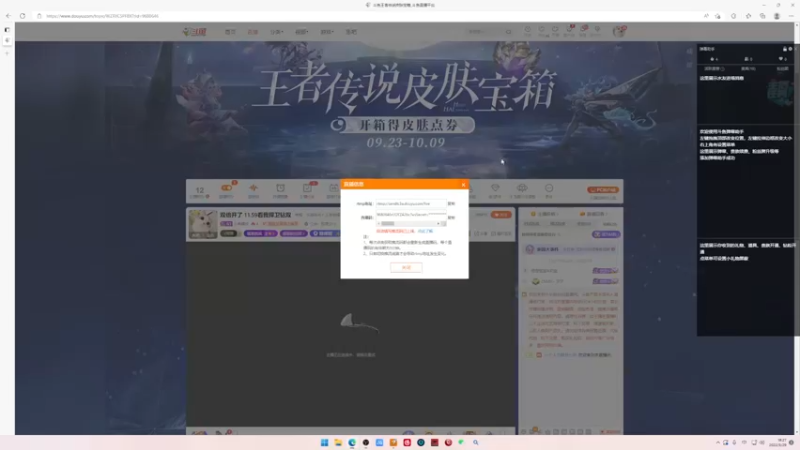Click the orange waveform icon in streamer toolbar
The height and width of the screenshot is (450, 800).
click(x=254, y=190)
